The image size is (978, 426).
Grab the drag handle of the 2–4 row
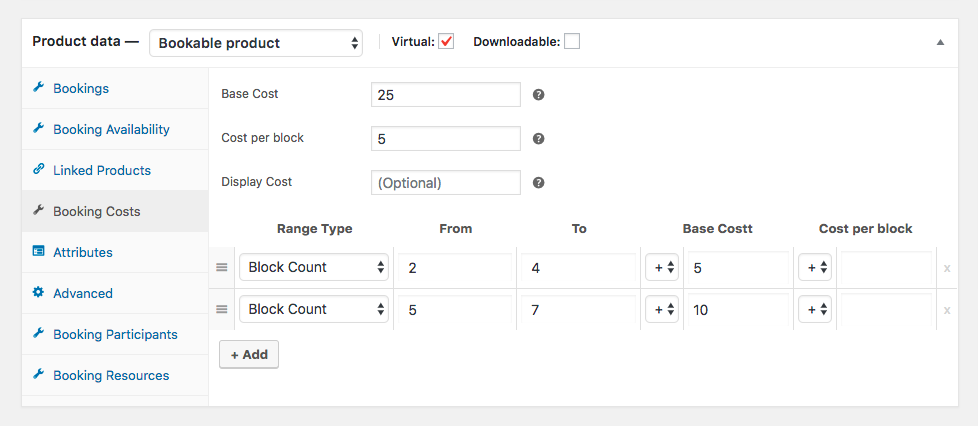[221, 267]
